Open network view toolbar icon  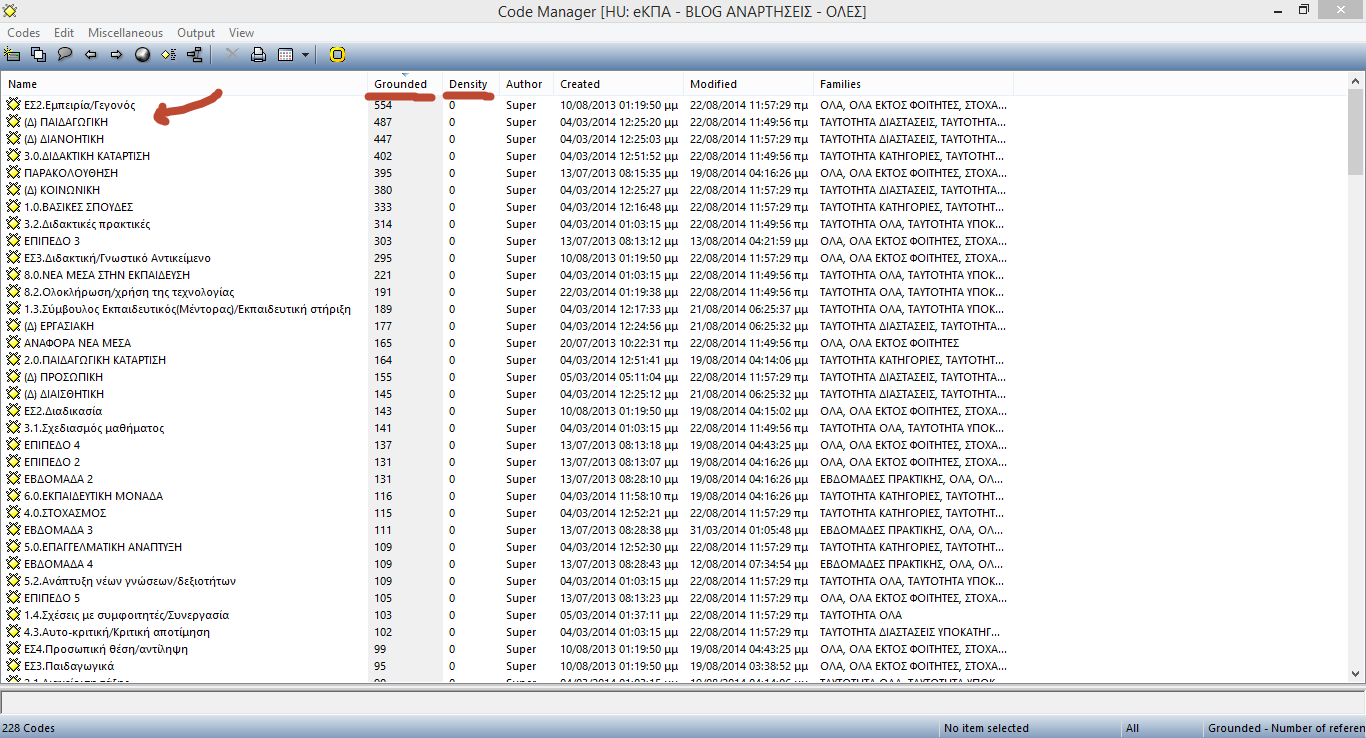(194, 55)
